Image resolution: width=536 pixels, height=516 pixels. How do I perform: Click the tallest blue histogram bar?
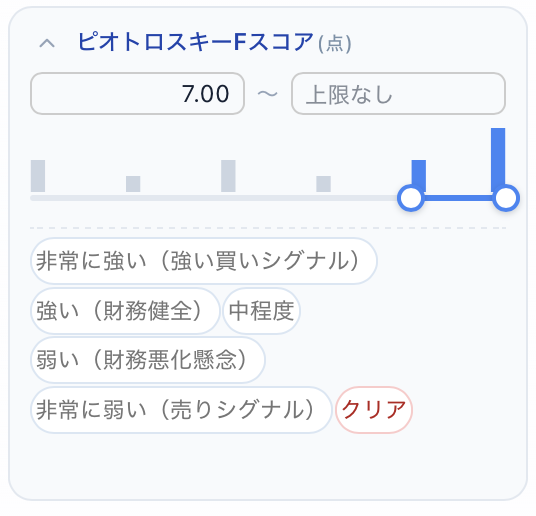point(498,158)
